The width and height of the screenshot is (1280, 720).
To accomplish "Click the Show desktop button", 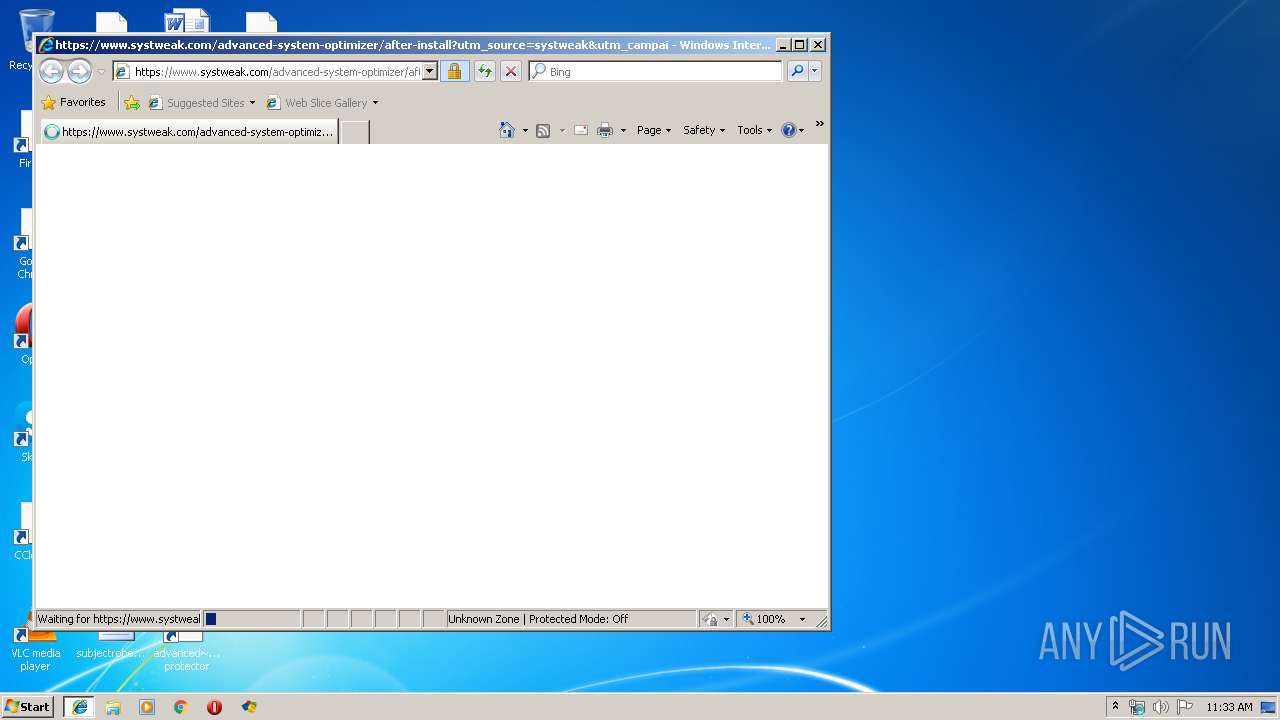I will coord(1268,707).
